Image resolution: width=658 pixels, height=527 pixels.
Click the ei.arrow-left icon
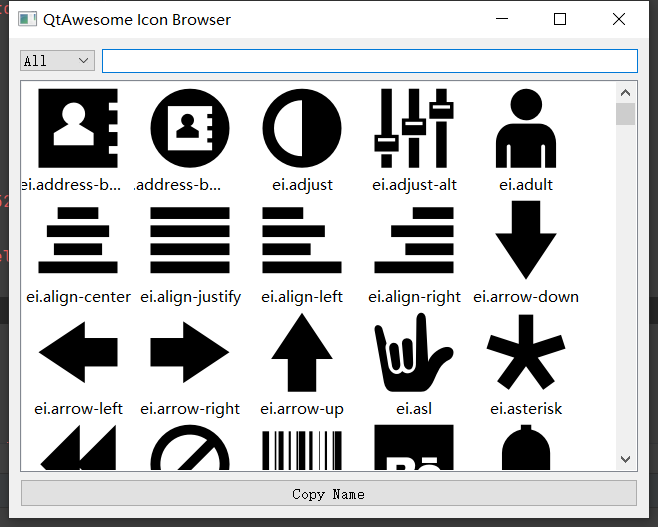pos(78,352)
